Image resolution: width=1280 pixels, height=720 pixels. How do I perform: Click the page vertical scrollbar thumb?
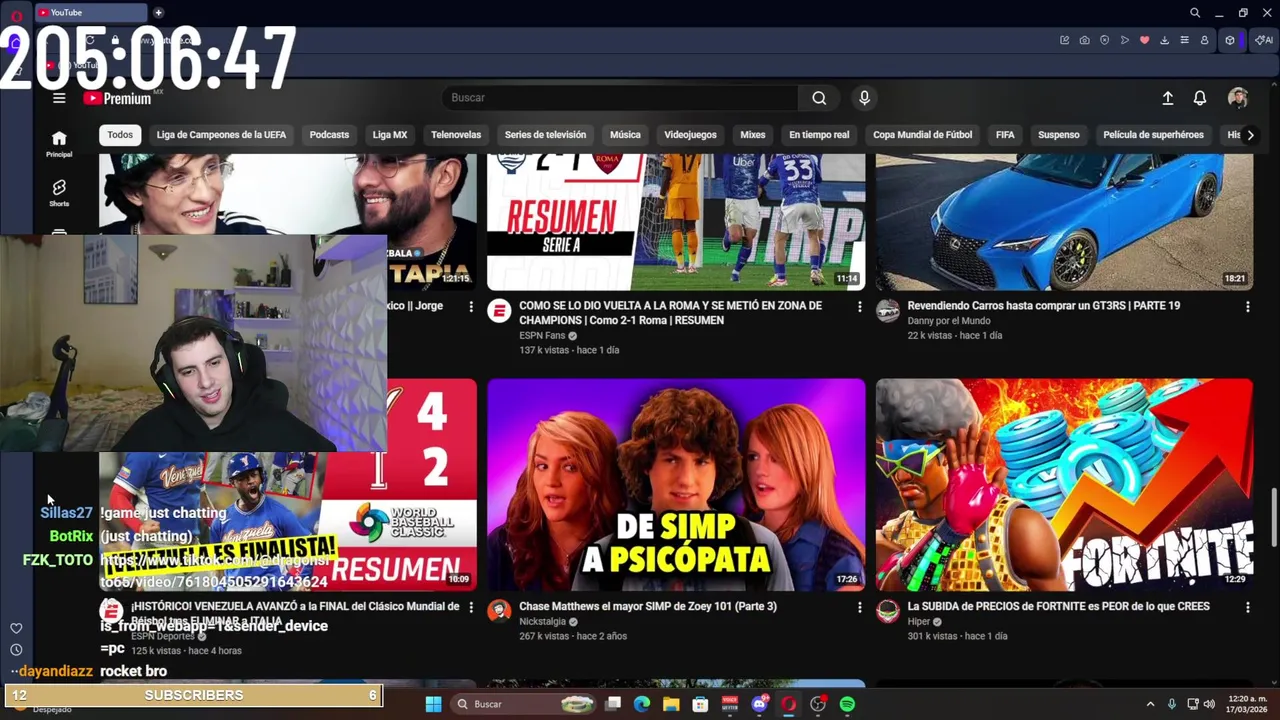click(1273, 518)
